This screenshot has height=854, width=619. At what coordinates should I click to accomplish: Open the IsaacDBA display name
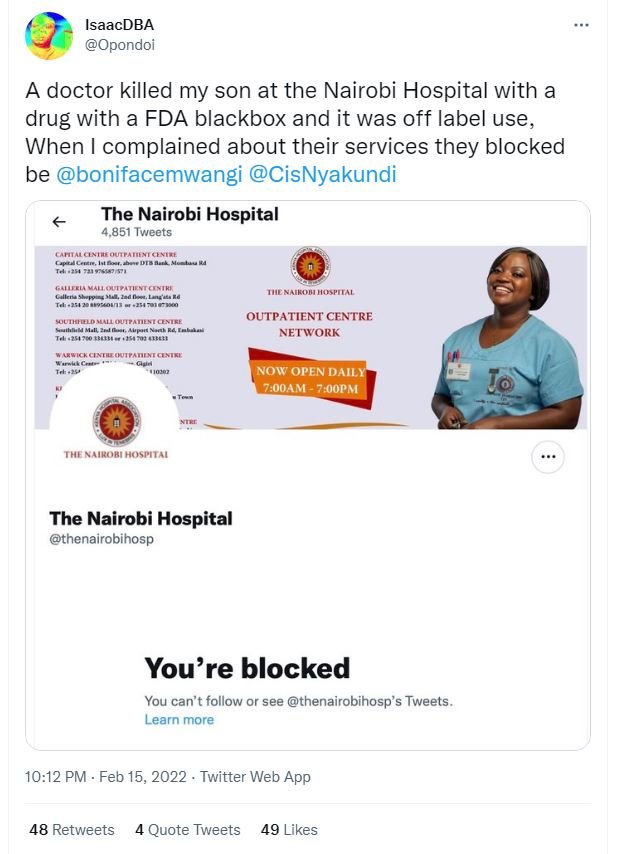tap(119, 25)
